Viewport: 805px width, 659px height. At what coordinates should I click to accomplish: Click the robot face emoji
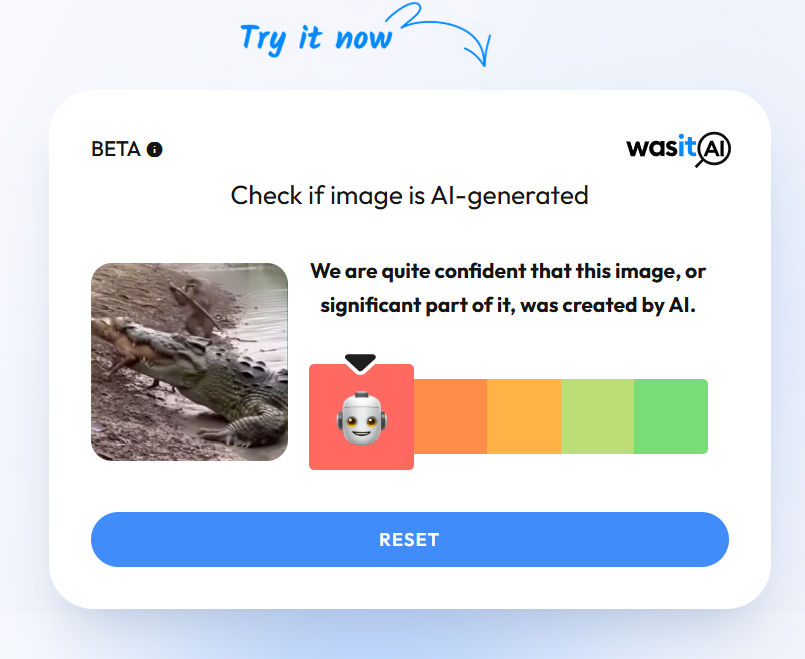click(361, 418)
